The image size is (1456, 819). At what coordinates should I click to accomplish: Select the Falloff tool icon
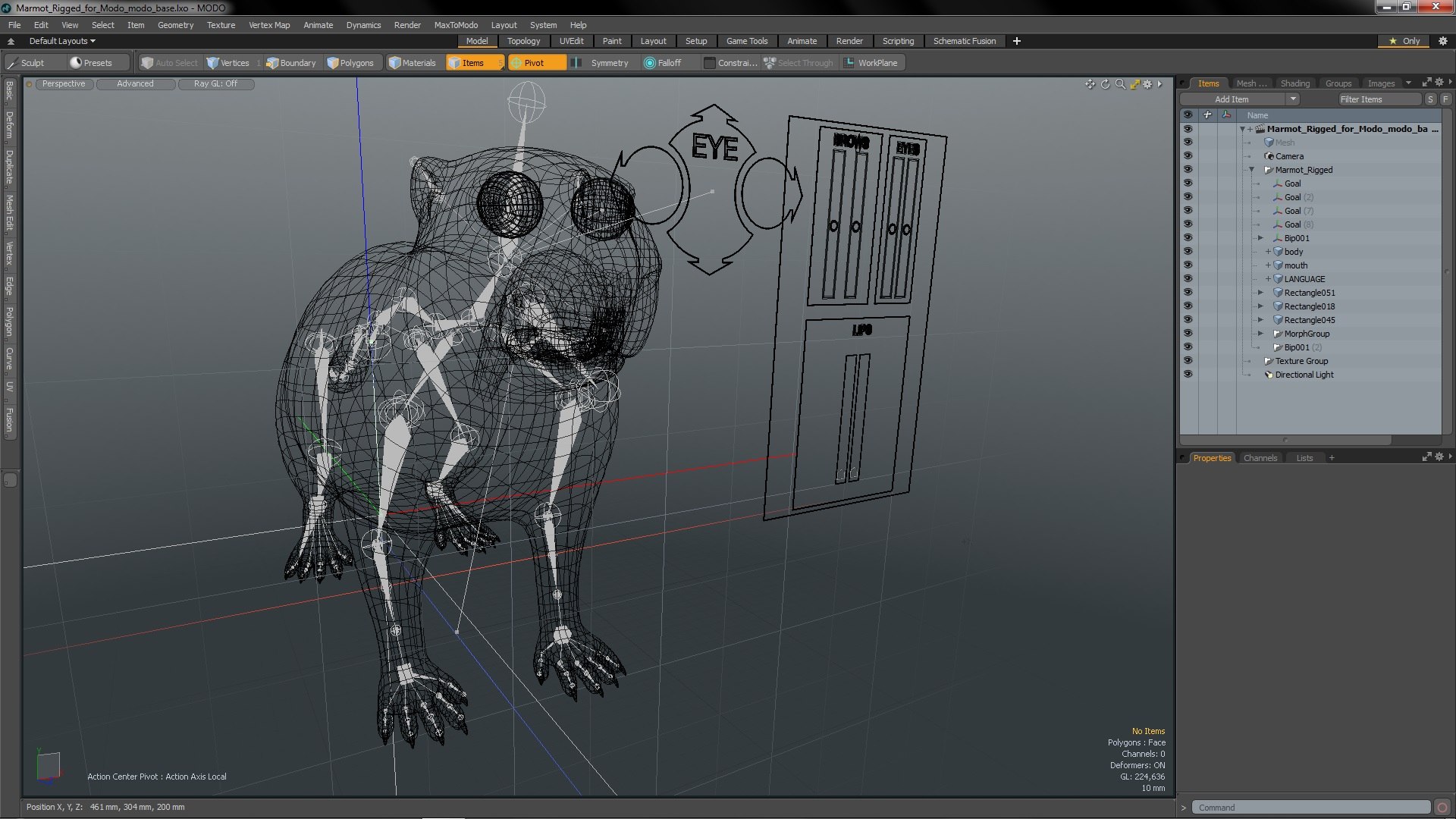click(x=648, y=63)
